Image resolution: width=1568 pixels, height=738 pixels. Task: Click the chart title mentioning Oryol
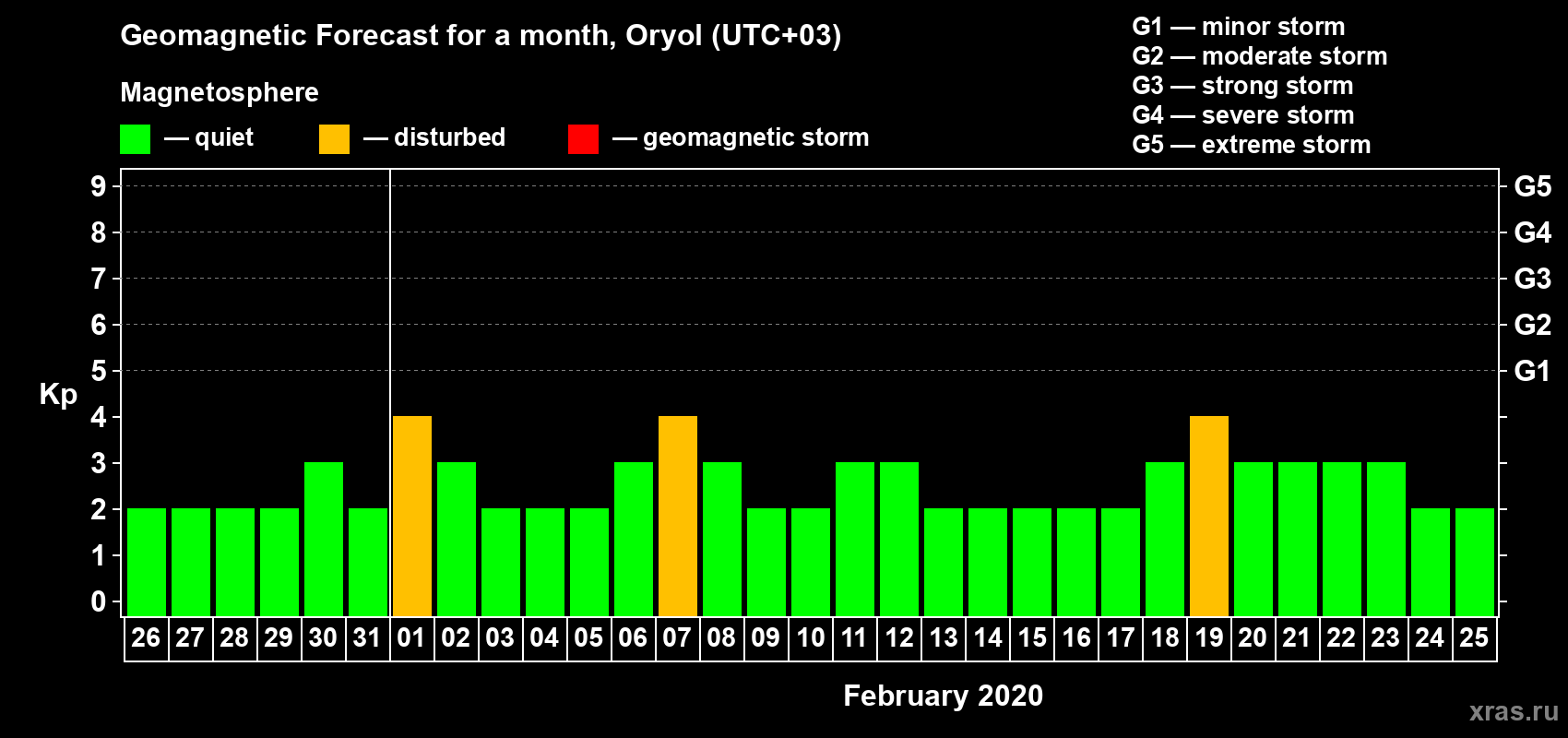click(x=481, y=35)
